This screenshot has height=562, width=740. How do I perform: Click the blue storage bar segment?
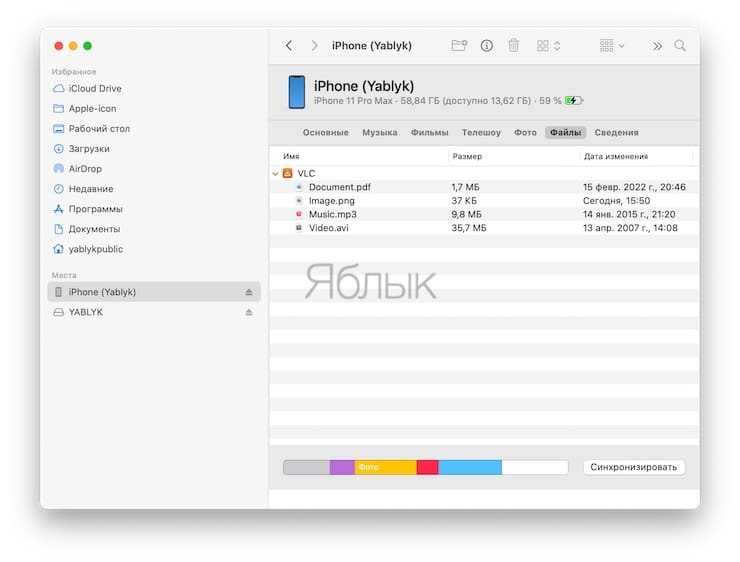pyautogui.click(x=470, y=468)
